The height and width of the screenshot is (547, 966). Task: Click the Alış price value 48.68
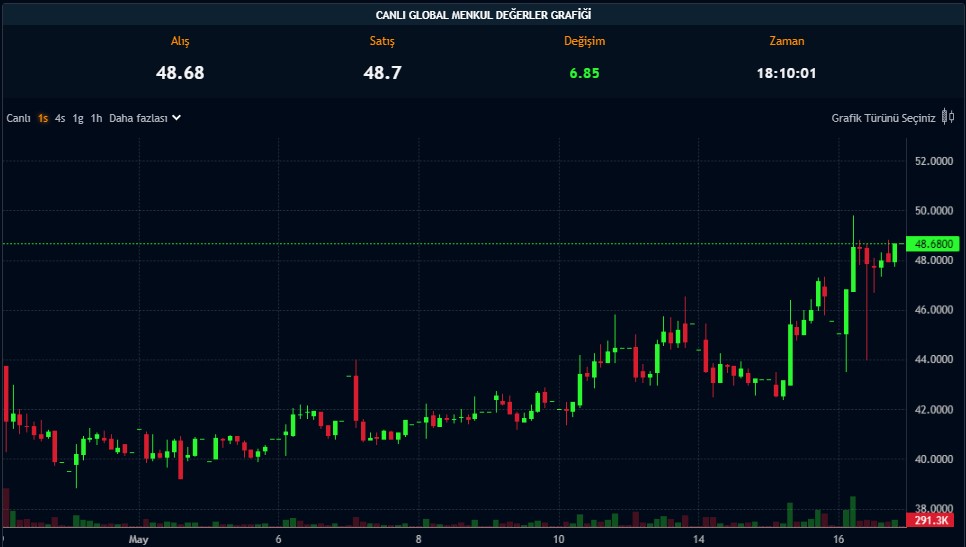coord(180,73)
